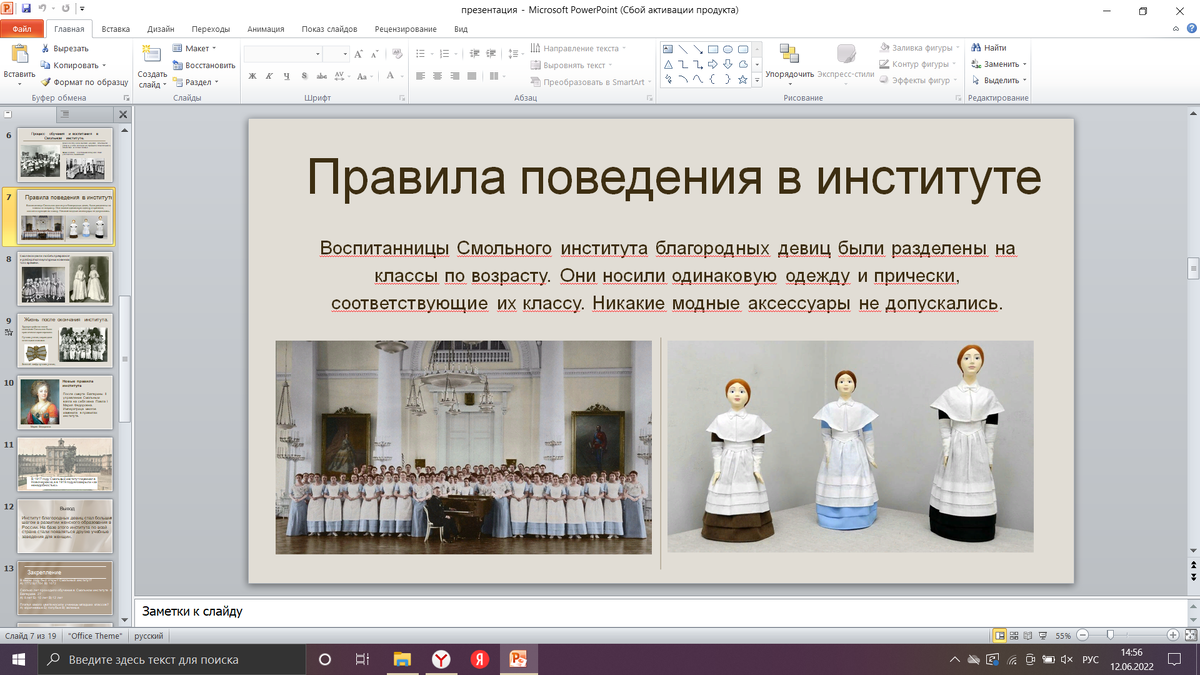Justify the paragraph text
1200x675 pixels.
tap(471, 76)
